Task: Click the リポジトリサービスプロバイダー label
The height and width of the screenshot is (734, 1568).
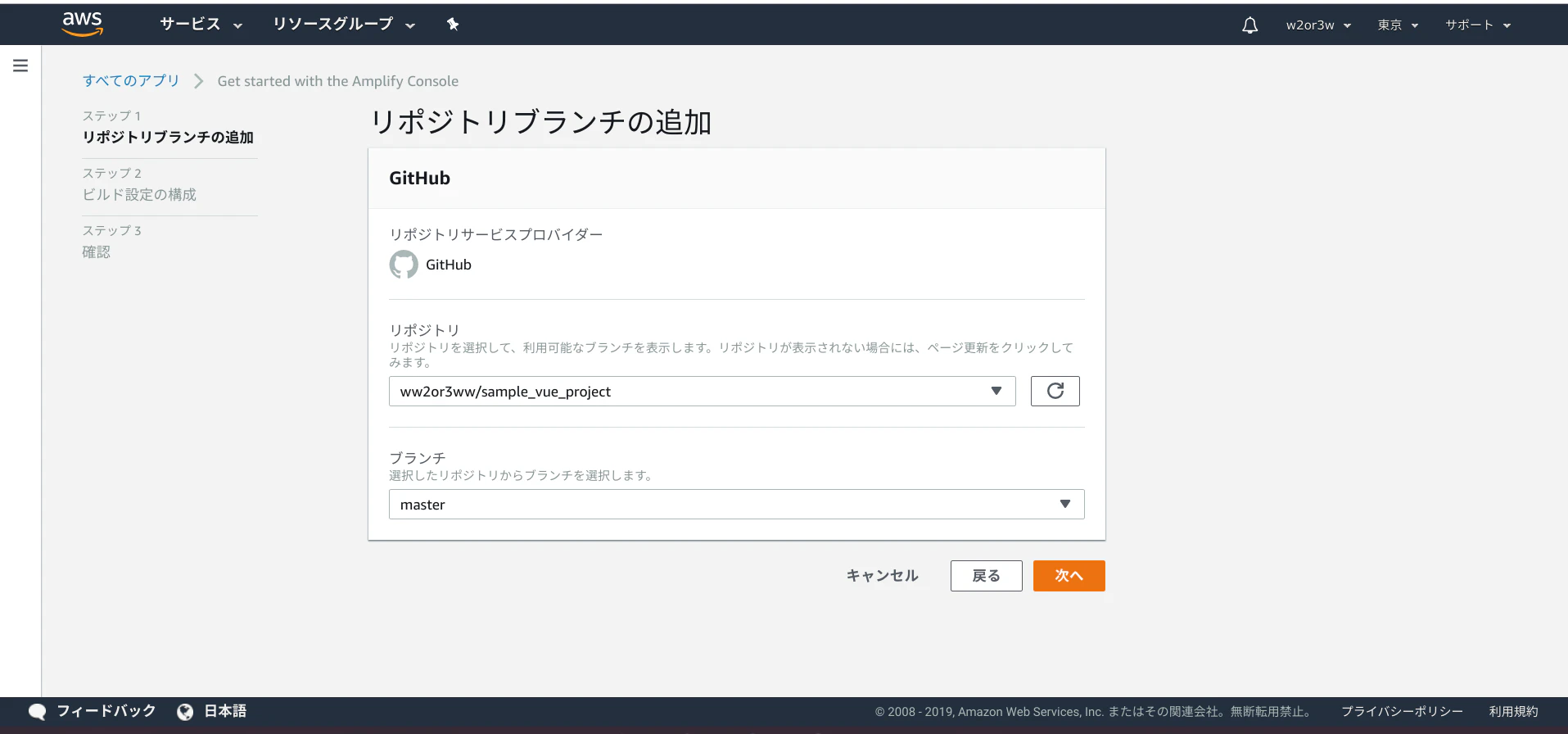Action: [x=496, y=234]
